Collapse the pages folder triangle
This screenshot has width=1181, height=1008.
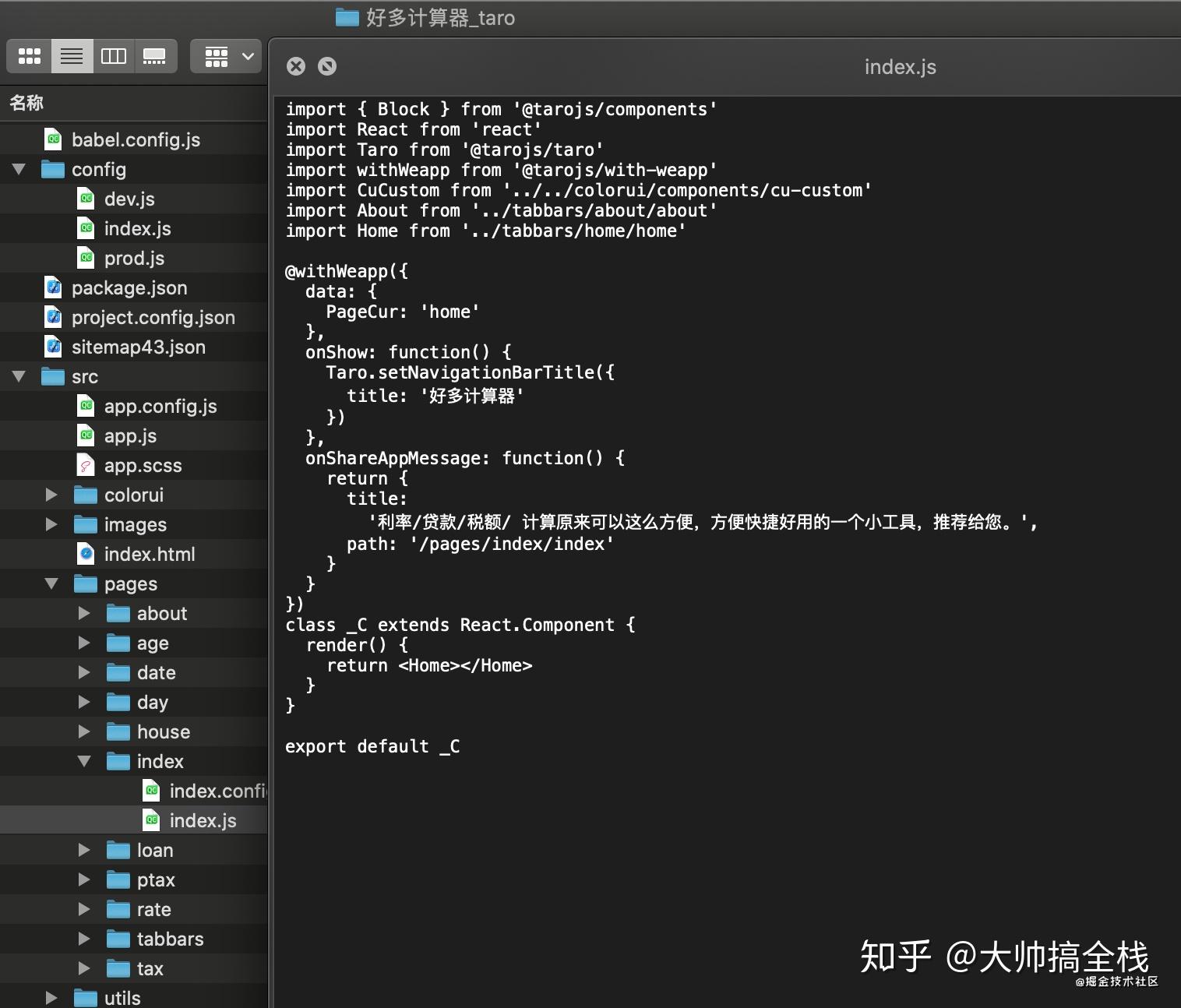(x=51, y=583)
